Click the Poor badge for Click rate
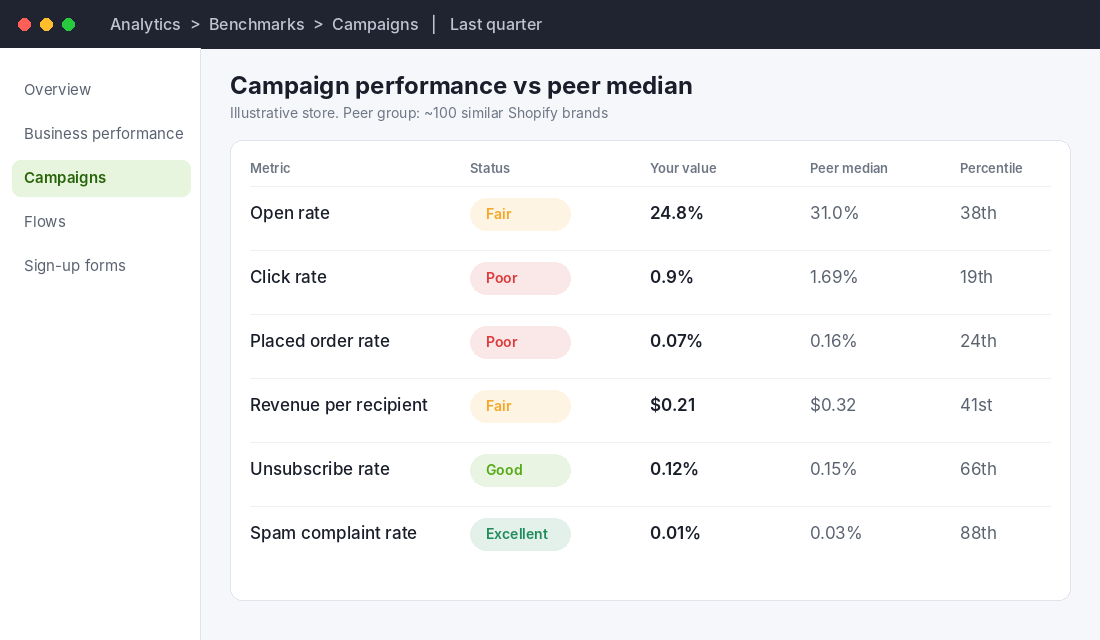This screenshot has width=1100, height=640. point(521,278)
